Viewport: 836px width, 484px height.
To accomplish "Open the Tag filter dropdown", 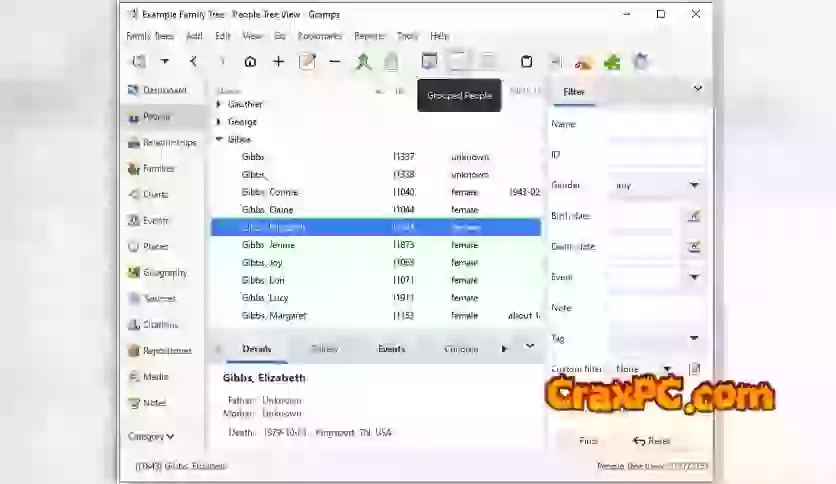I will (656, 338).
